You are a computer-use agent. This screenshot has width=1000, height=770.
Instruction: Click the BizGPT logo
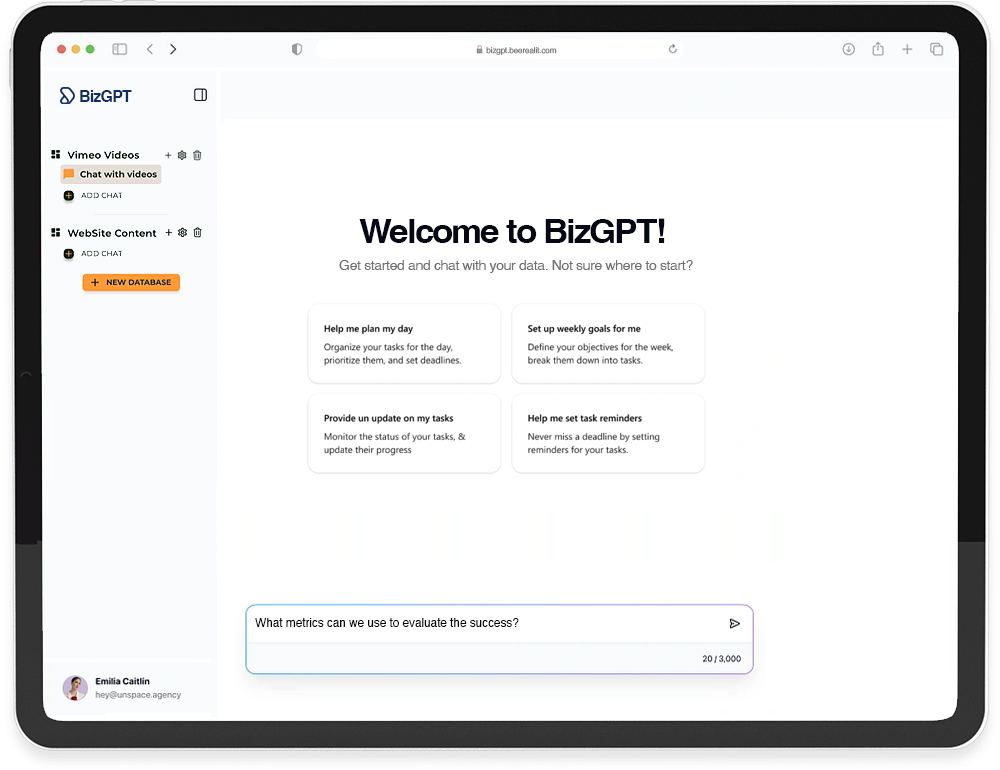coord(96,96)
